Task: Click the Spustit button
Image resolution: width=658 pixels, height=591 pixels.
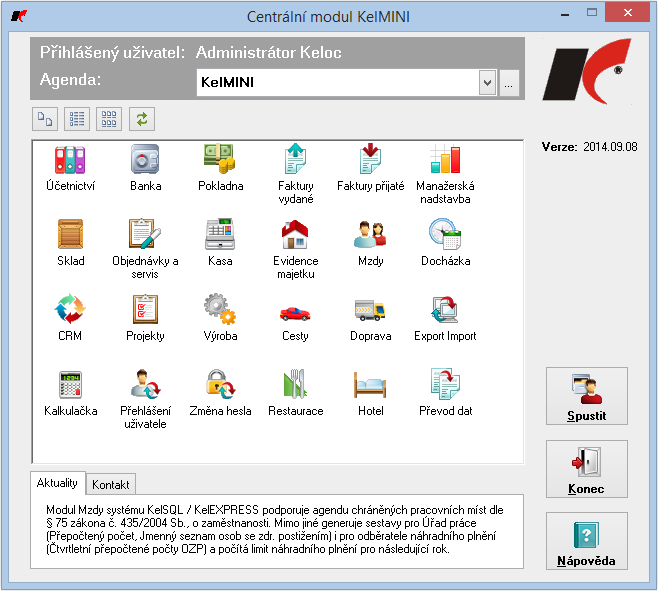Action: point(587,396)
